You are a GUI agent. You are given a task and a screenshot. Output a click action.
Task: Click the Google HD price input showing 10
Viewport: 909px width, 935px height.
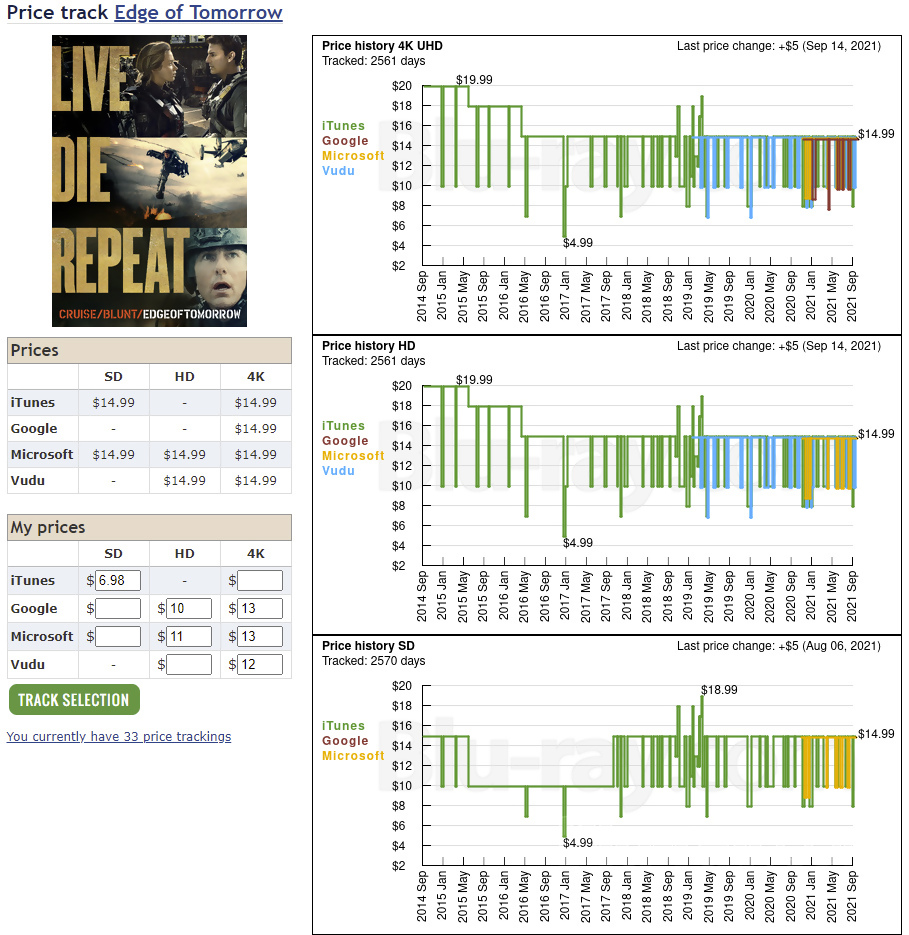[187, 608]
